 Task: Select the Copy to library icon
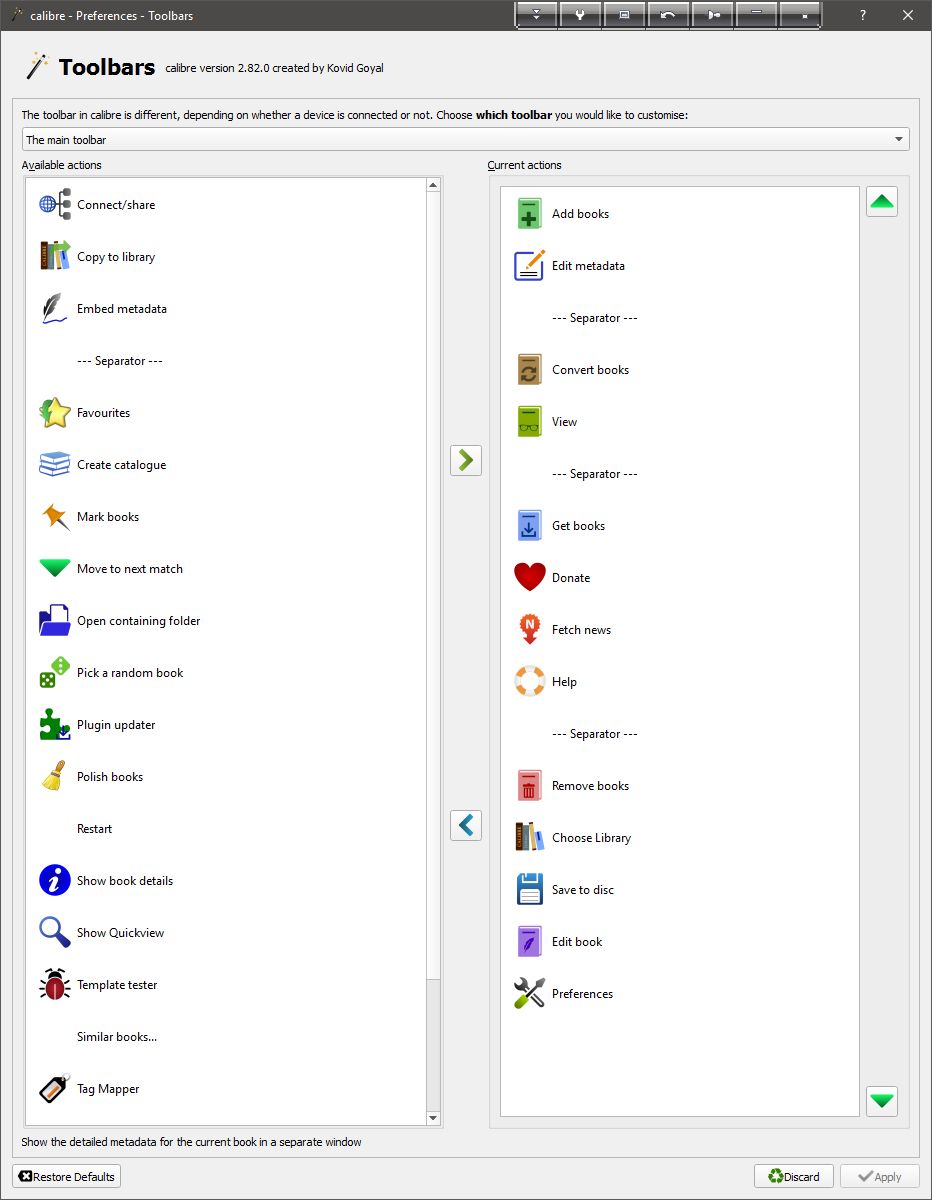pos(55,257)
